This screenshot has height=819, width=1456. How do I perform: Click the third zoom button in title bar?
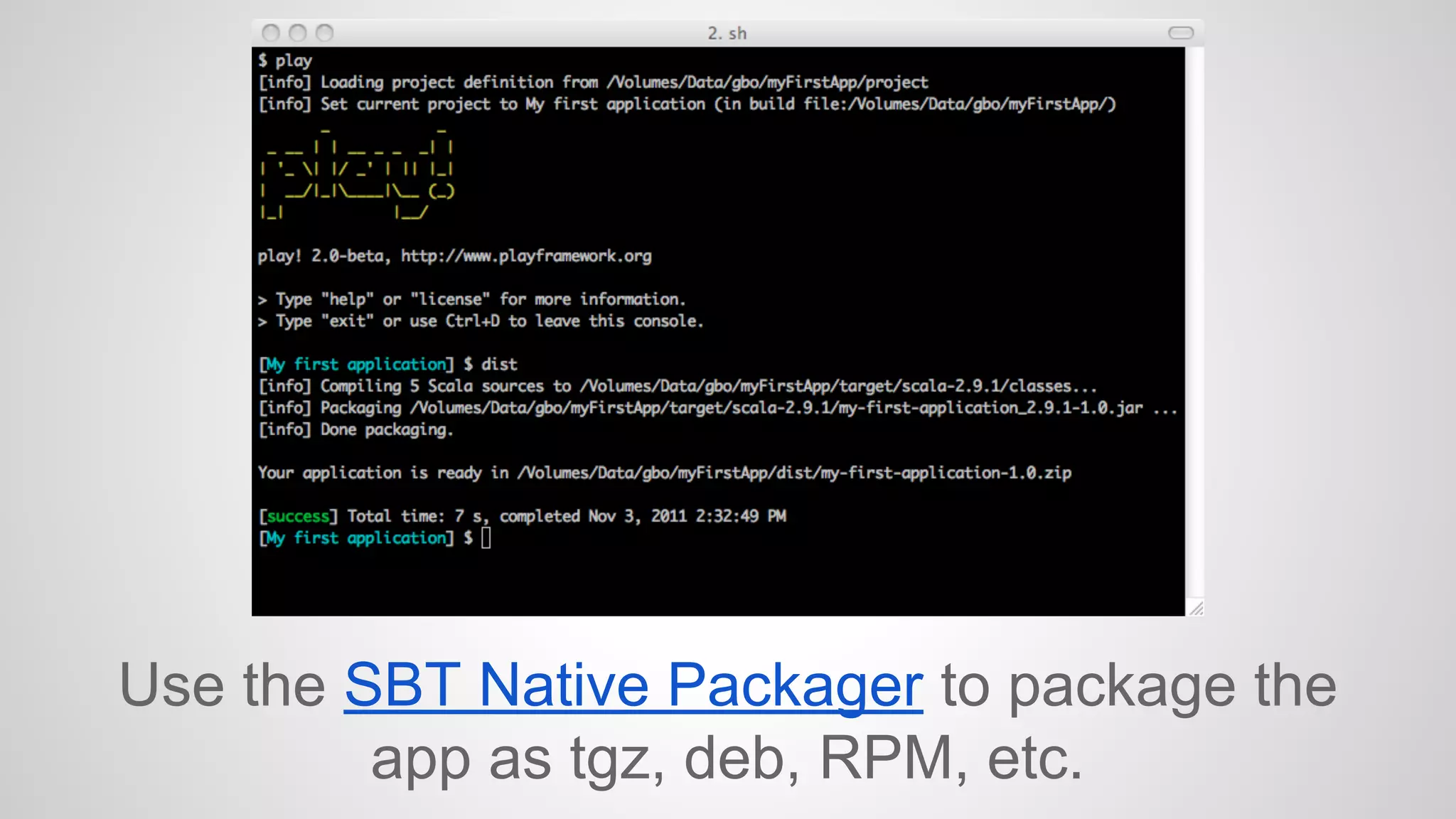324,33
